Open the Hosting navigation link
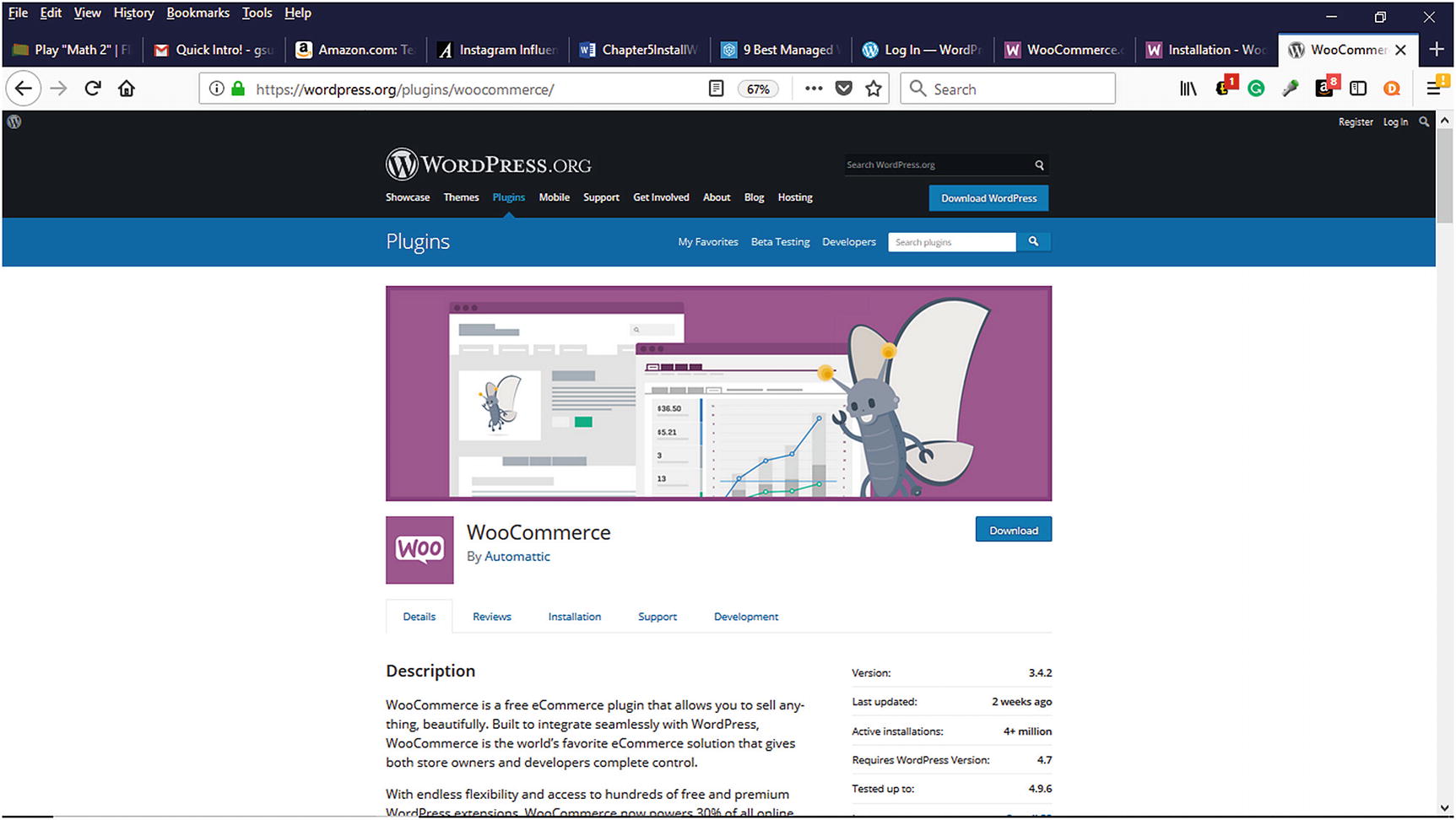1456x820 pixels. pyautogui.click(x=795, y=197)
